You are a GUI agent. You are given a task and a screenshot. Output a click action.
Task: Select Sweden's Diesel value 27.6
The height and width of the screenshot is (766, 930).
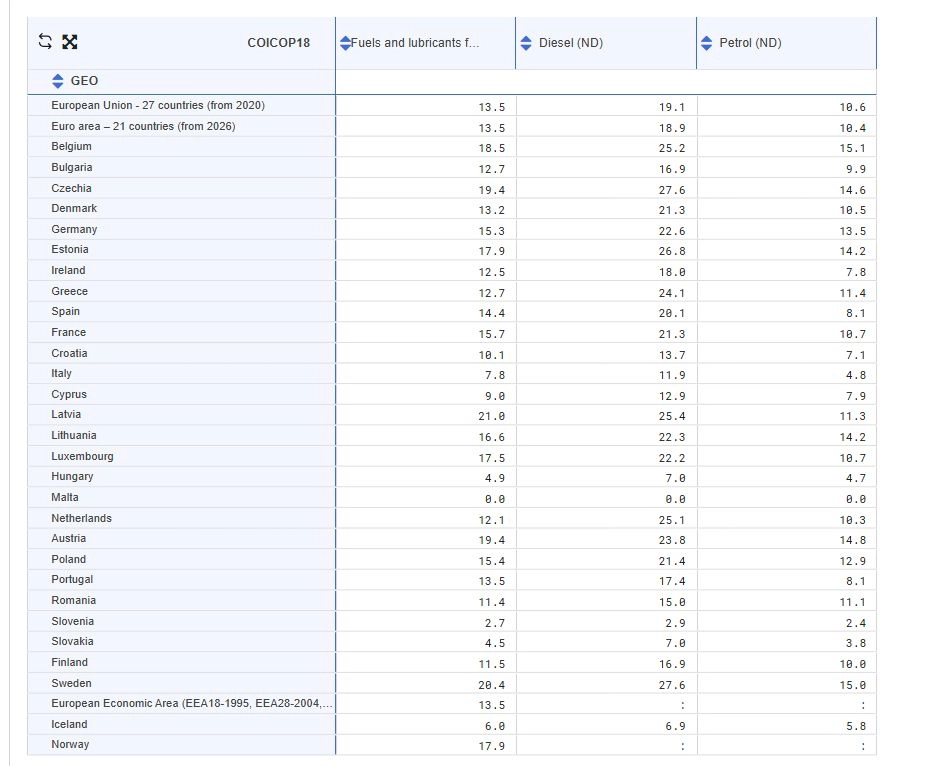(x=672, y=684)
